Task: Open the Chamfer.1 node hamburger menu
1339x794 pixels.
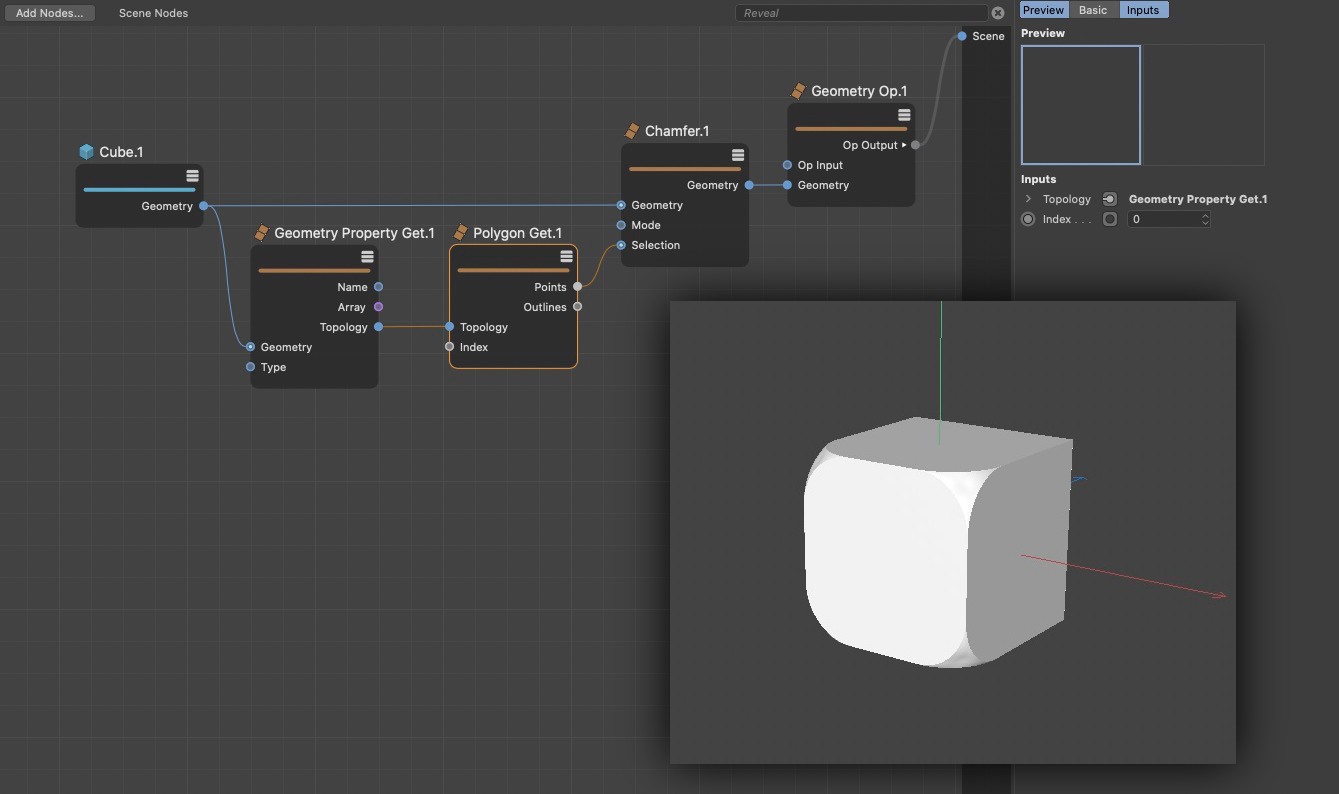Action: [x=738, y=155]
